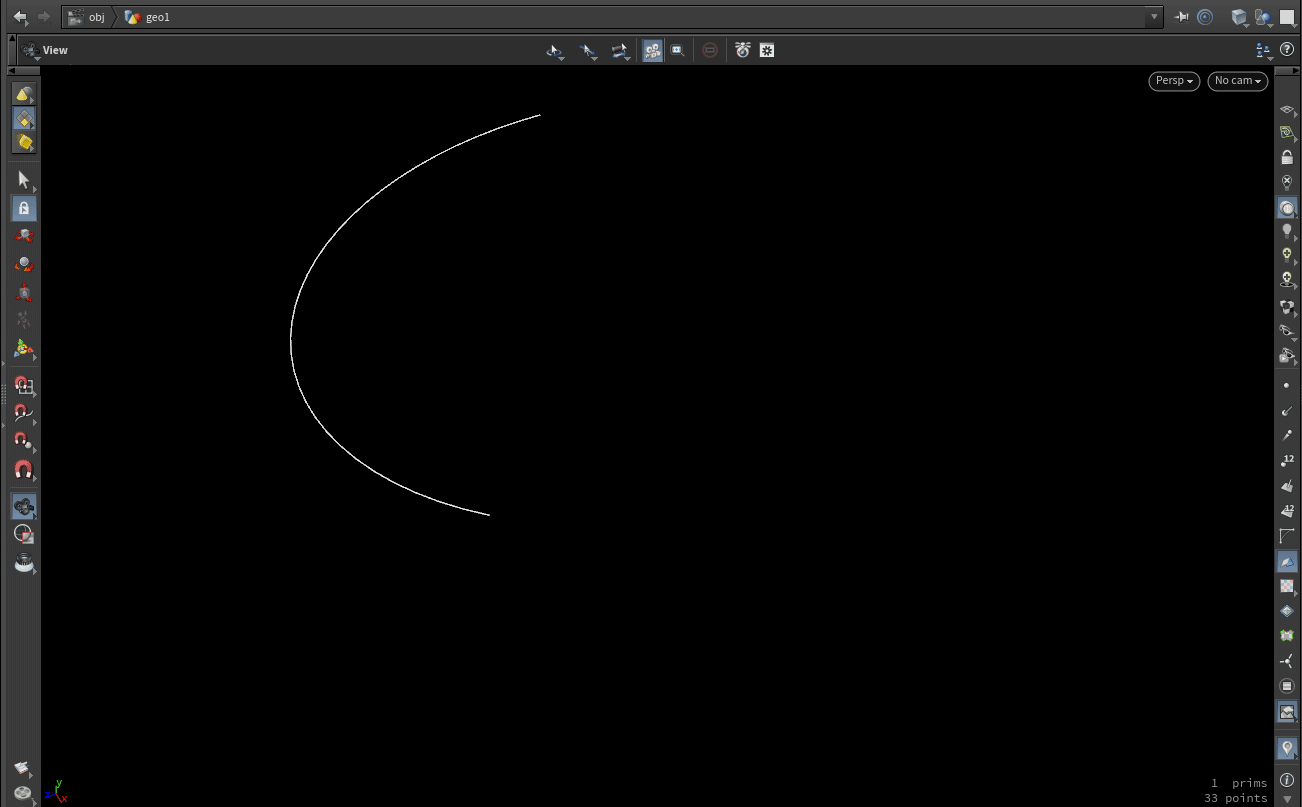Activate the Select arrow tool
Screen dimensions: 1302x807
[25, 180]
